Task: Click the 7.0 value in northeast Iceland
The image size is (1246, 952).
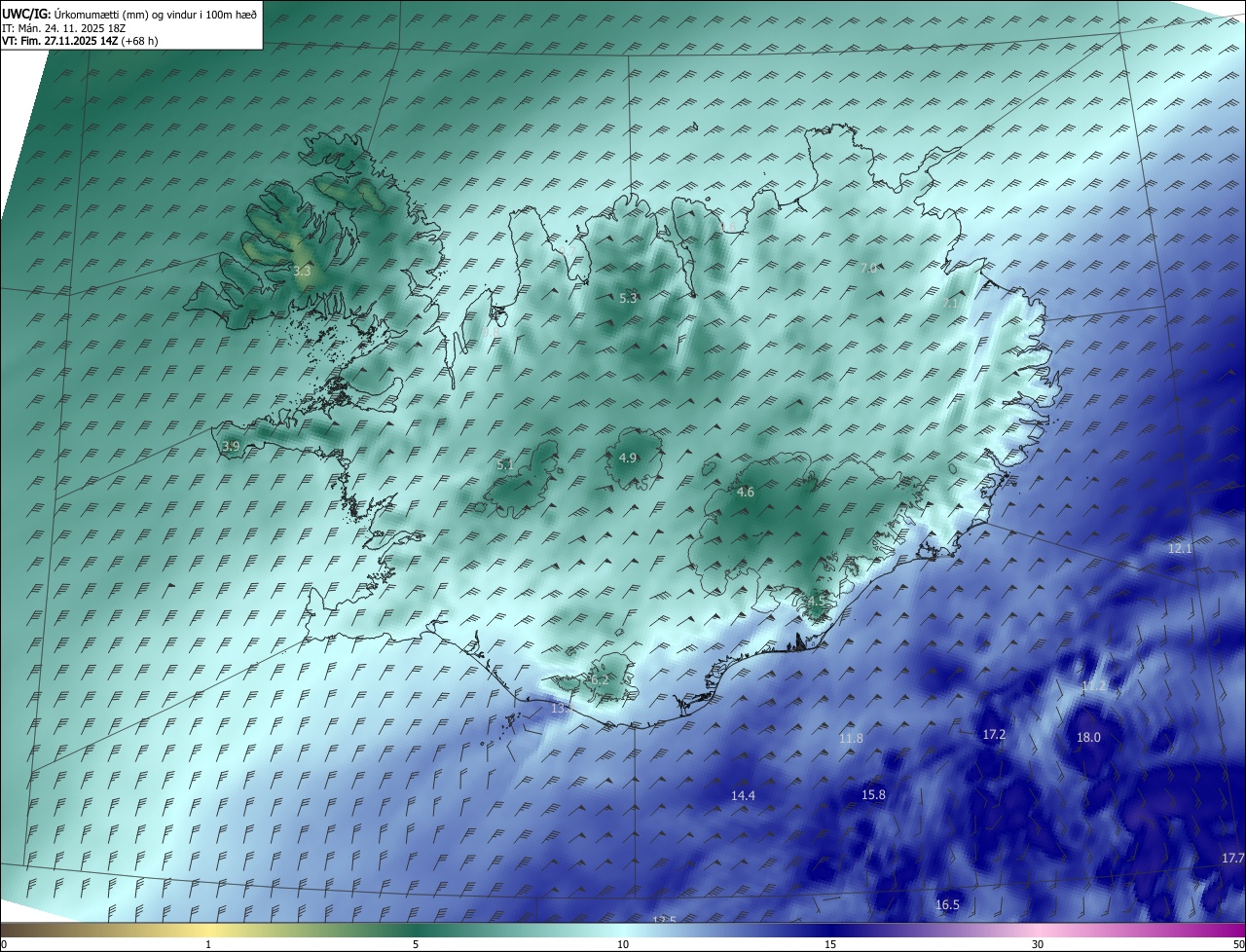Action: [868, 268]
